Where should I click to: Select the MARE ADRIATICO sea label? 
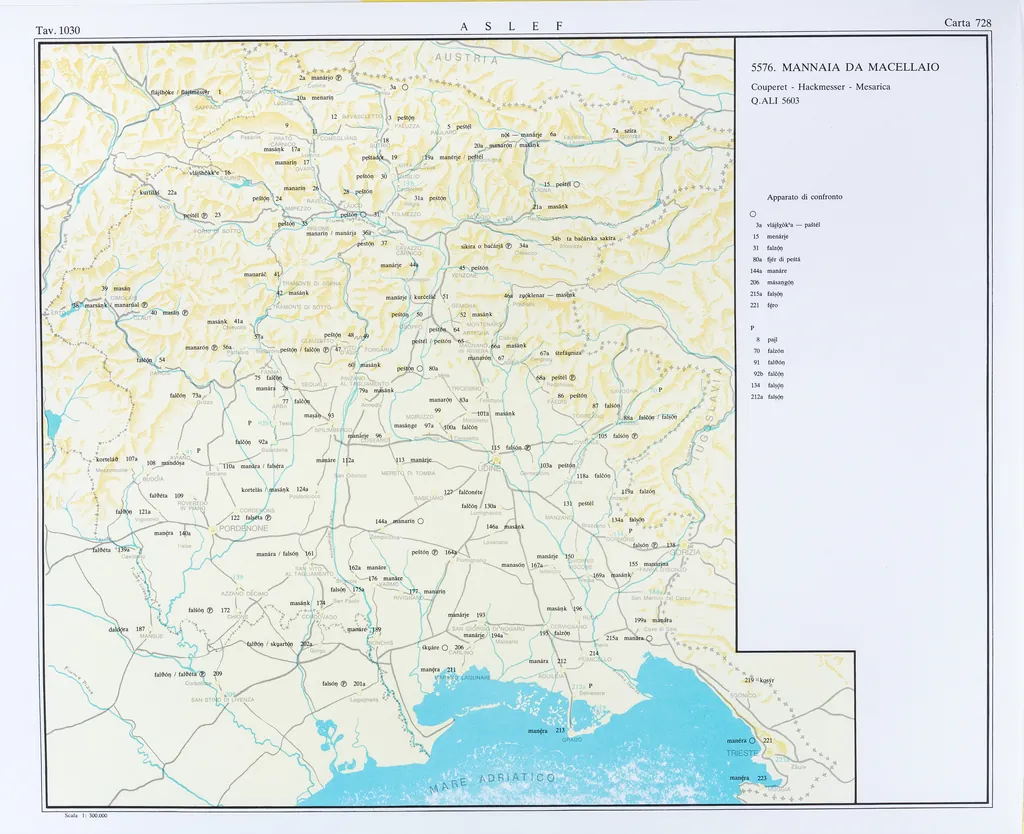(492, 783)
